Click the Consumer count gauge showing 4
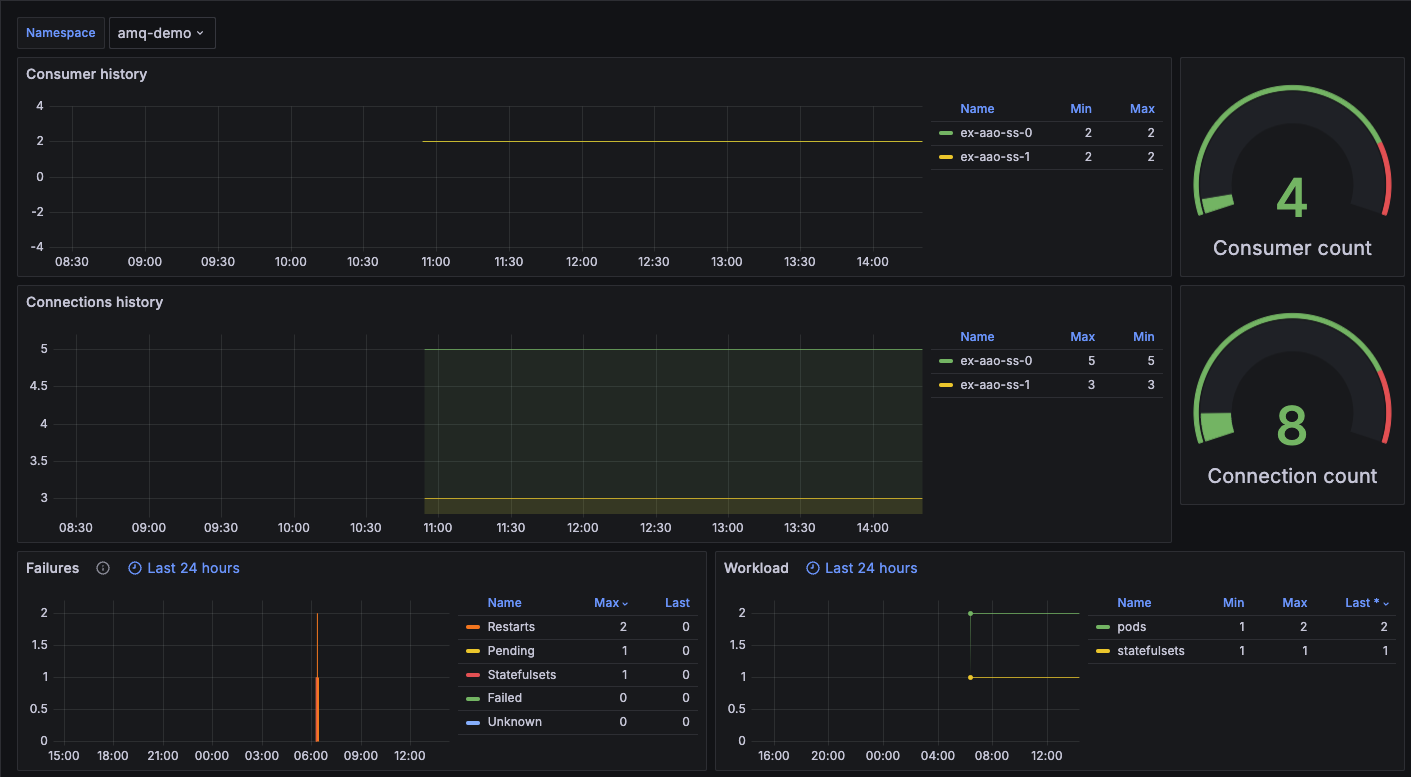This screenshot has height=777, width=1411. click(x=1292, y=167)
